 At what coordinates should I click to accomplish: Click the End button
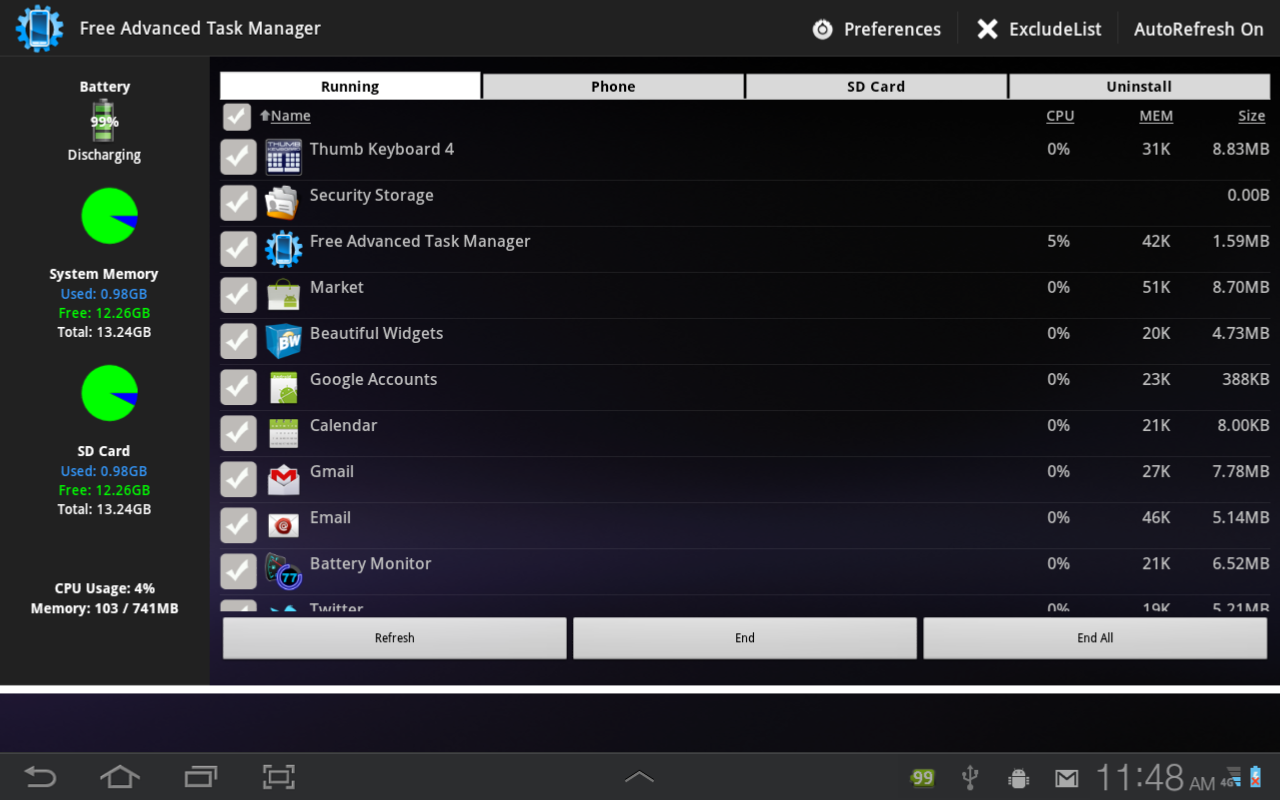pyautogui.click(x=745, y=638)
